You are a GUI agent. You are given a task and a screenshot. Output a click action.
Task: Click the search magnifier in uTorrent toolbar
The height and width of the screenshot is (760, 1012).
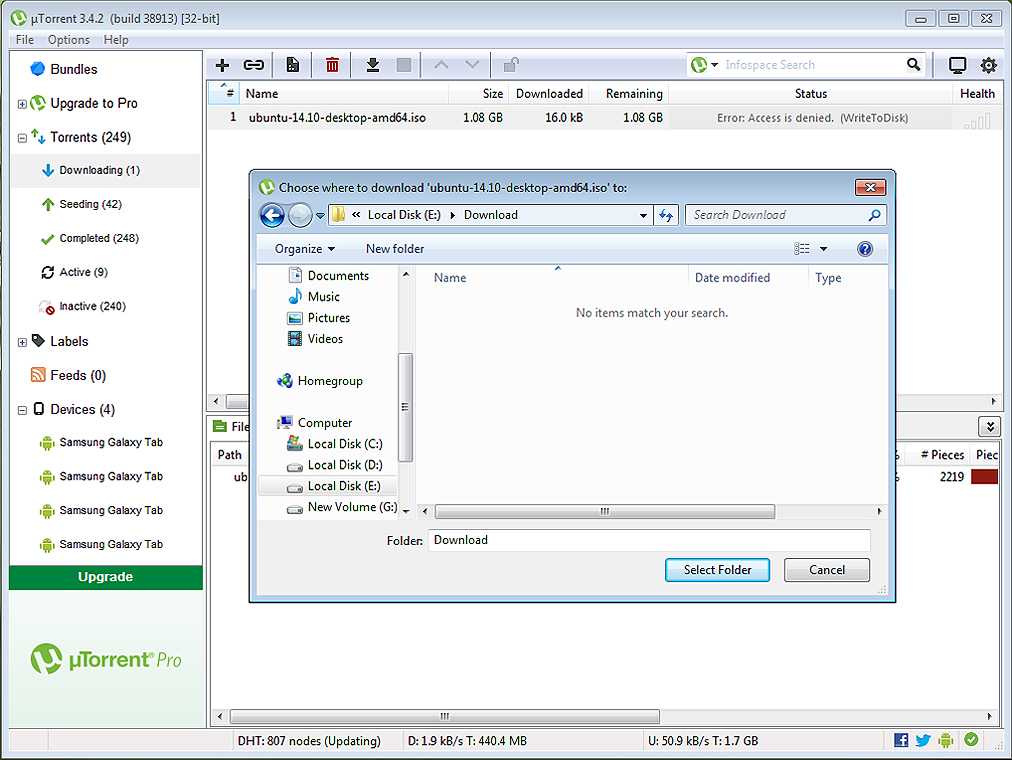(x=913, y=65)
